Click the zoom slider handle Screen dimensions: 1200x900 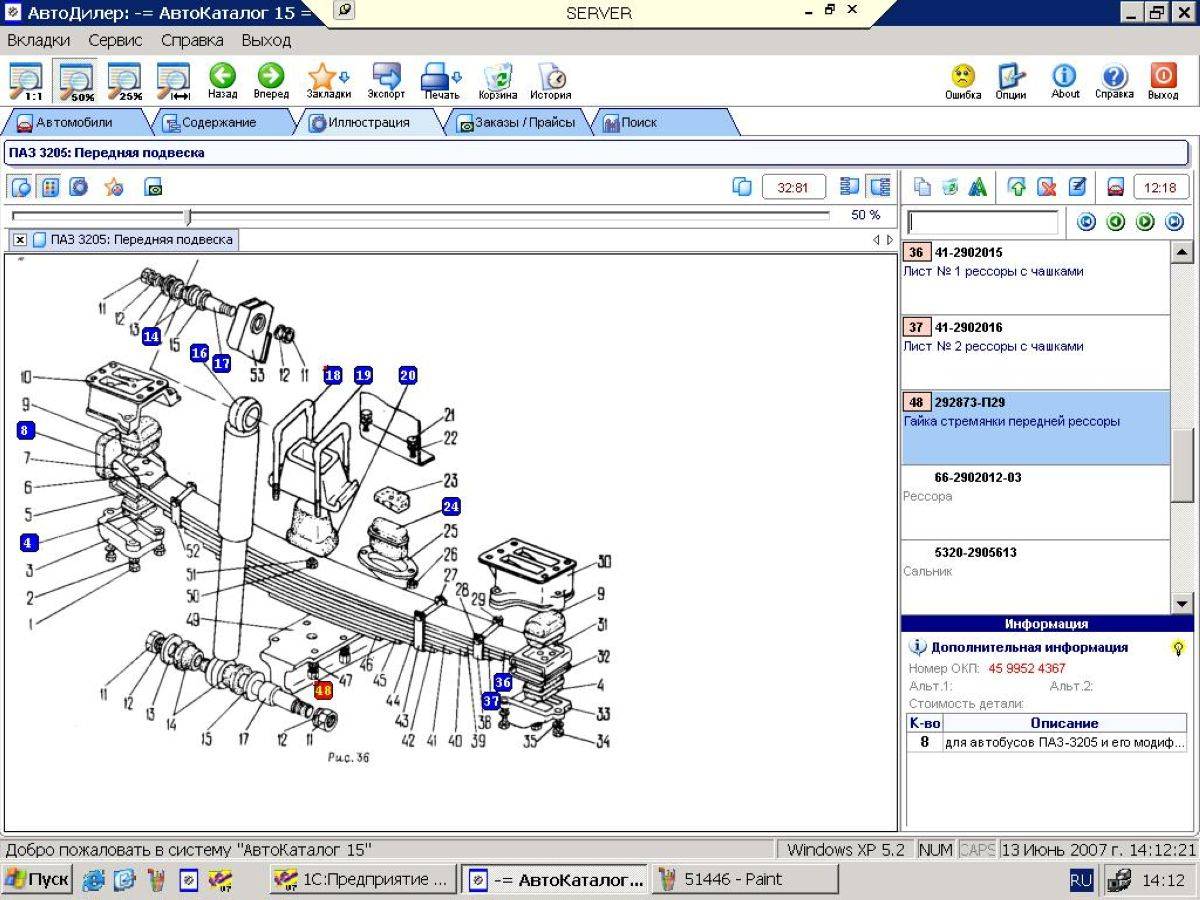tap(188, 216)
